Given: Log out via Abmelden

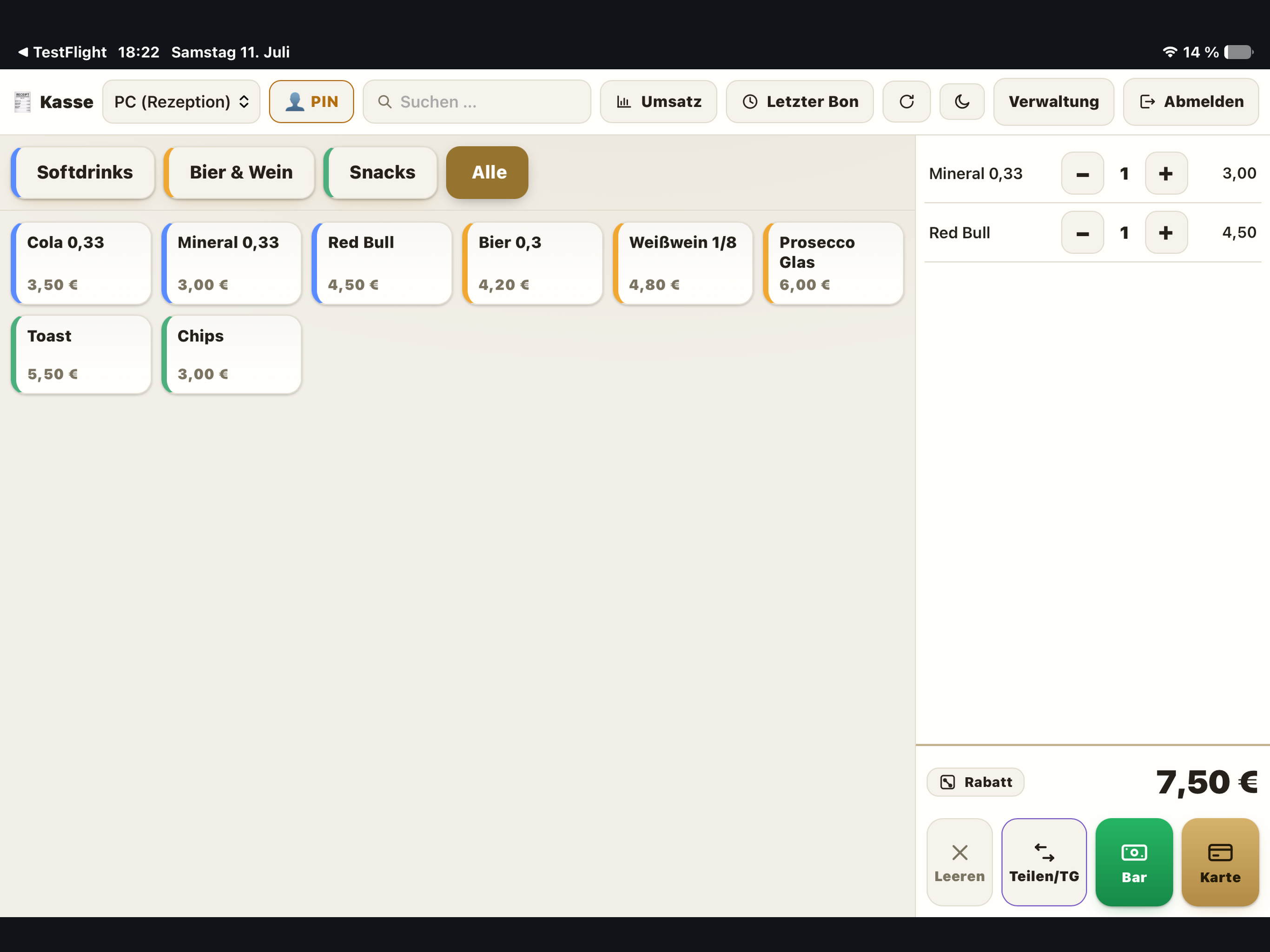Looking at the screenshot, I should [x=1190, y=102].
